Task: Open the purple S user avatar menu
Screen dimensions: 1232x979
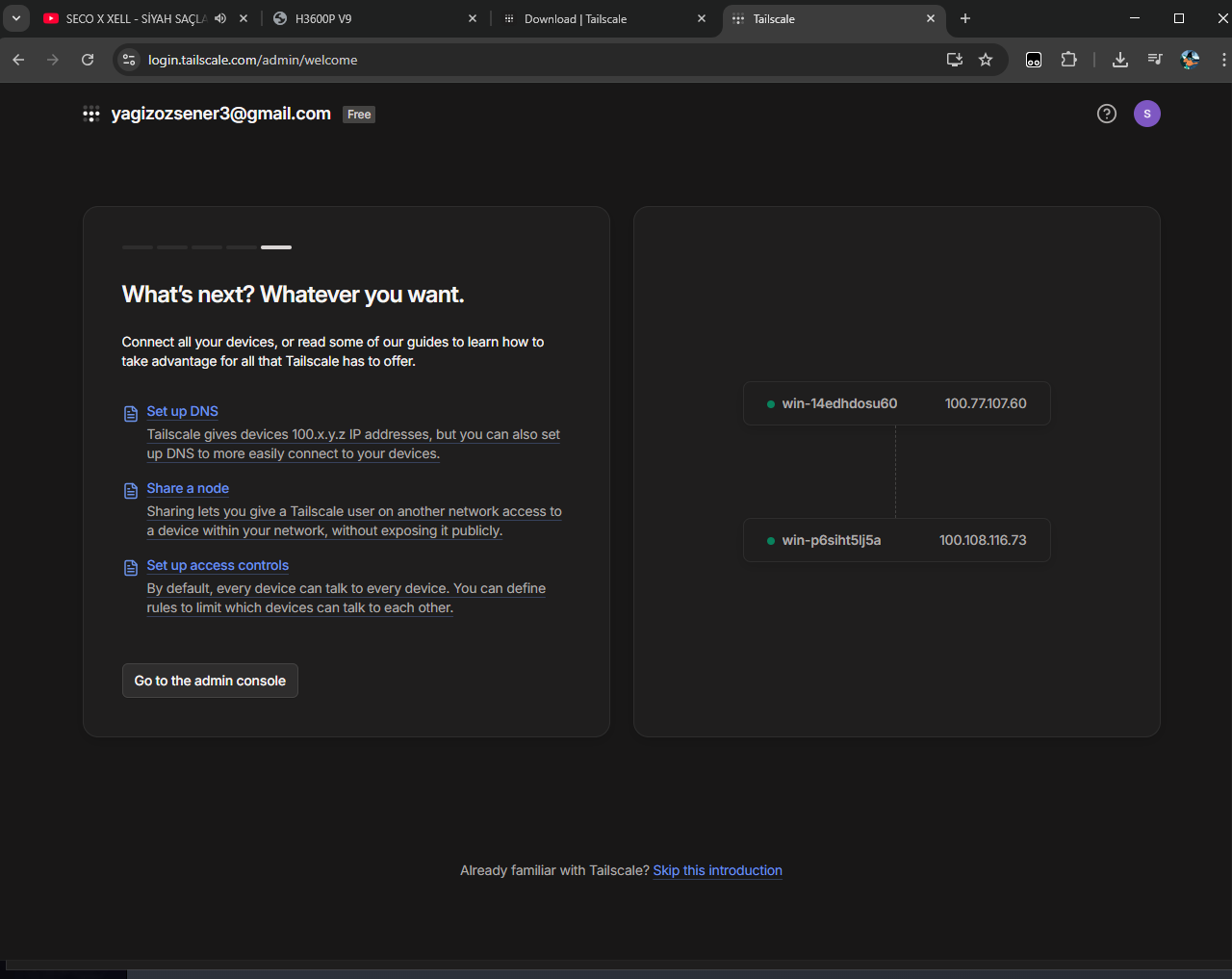Action: pyautogui.click(x=1147, y=114)
